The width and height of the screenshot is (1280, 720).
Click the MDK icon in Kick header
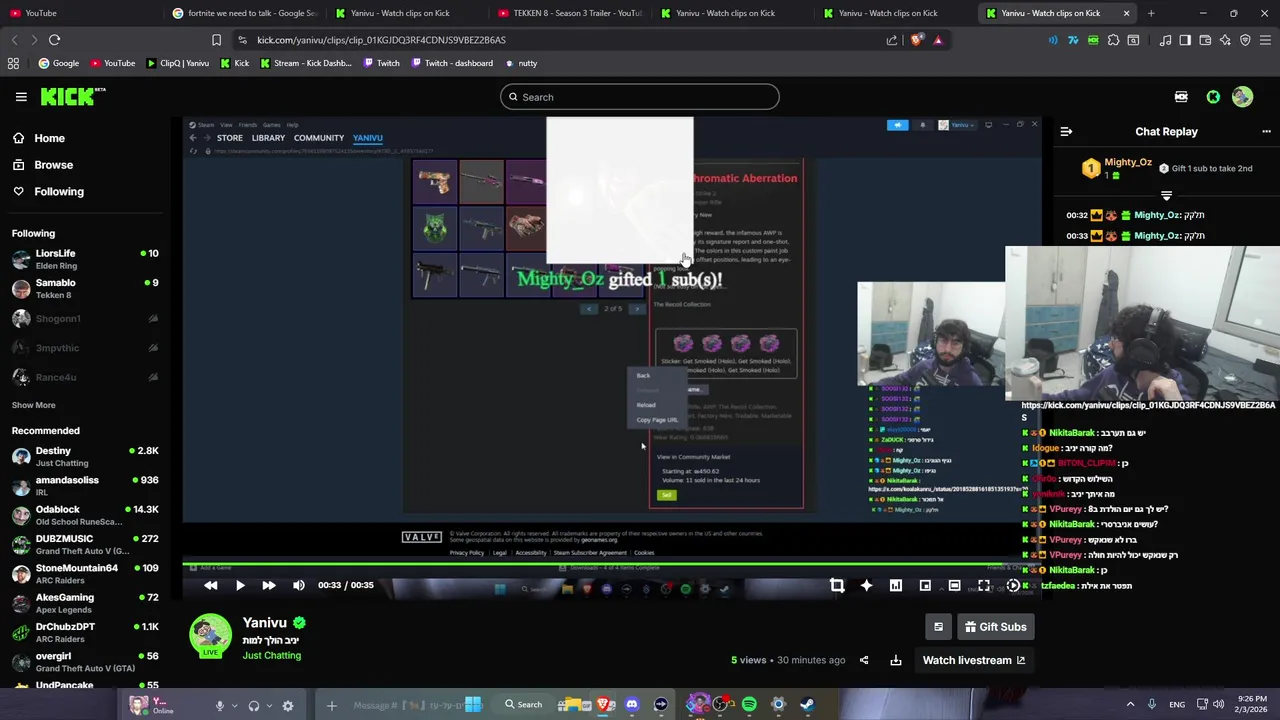1181,97
